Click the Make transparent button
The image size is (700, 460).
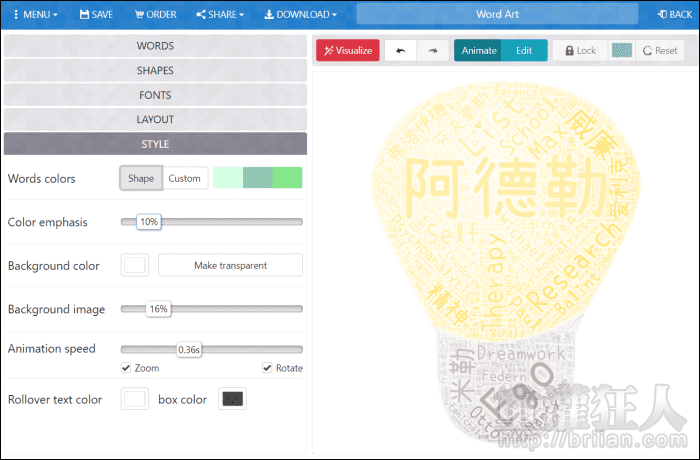pos(230,265)
